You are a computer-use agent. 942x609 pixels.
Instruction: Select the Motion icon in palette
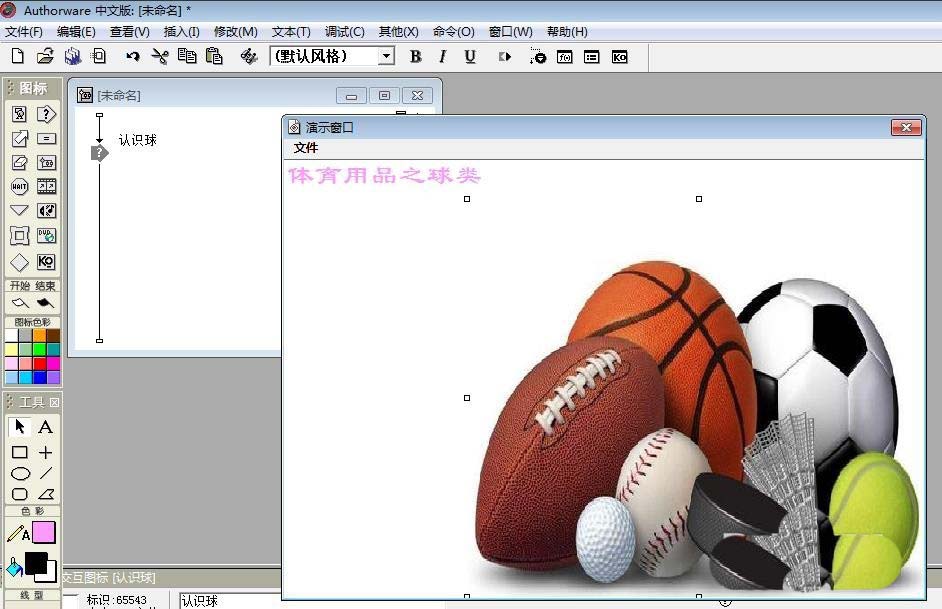[19, 139]
